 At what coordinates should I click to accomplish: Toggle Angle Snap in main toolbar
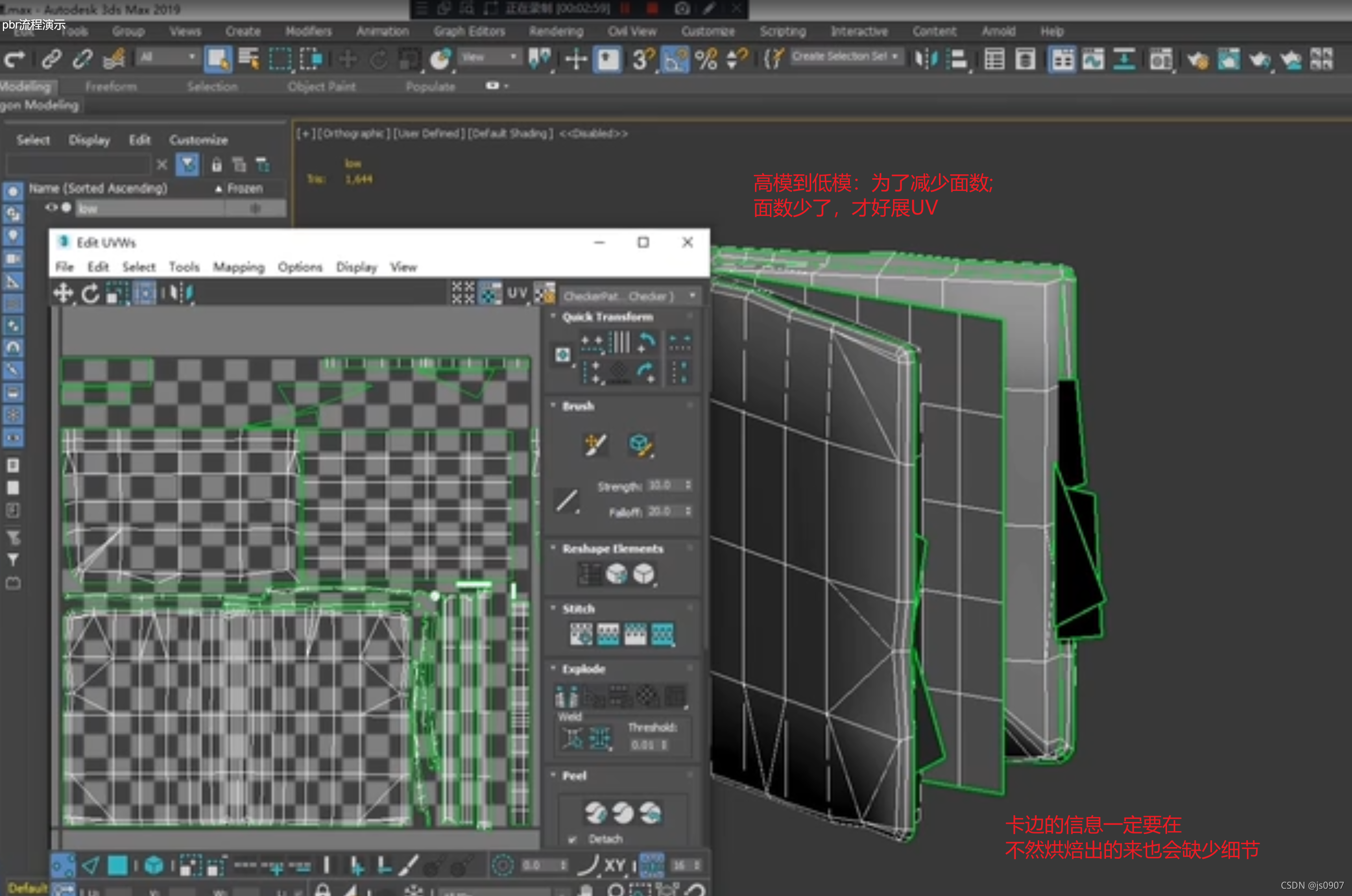[674, 59]
